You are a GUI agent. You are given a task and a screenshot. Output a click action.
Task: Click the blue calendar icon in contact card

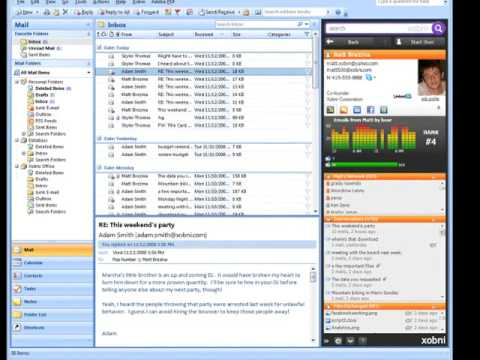point(357,110)
